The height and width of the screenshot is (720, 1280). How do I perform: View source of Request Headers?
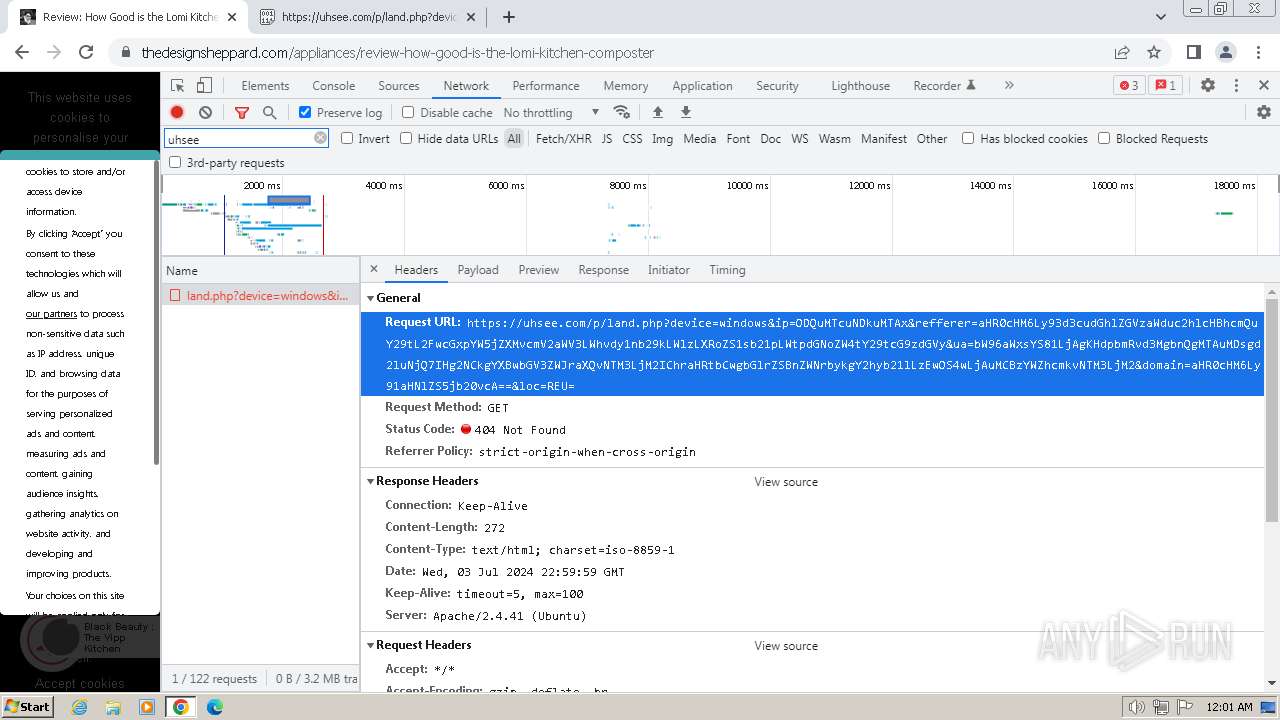pos(786,646)
